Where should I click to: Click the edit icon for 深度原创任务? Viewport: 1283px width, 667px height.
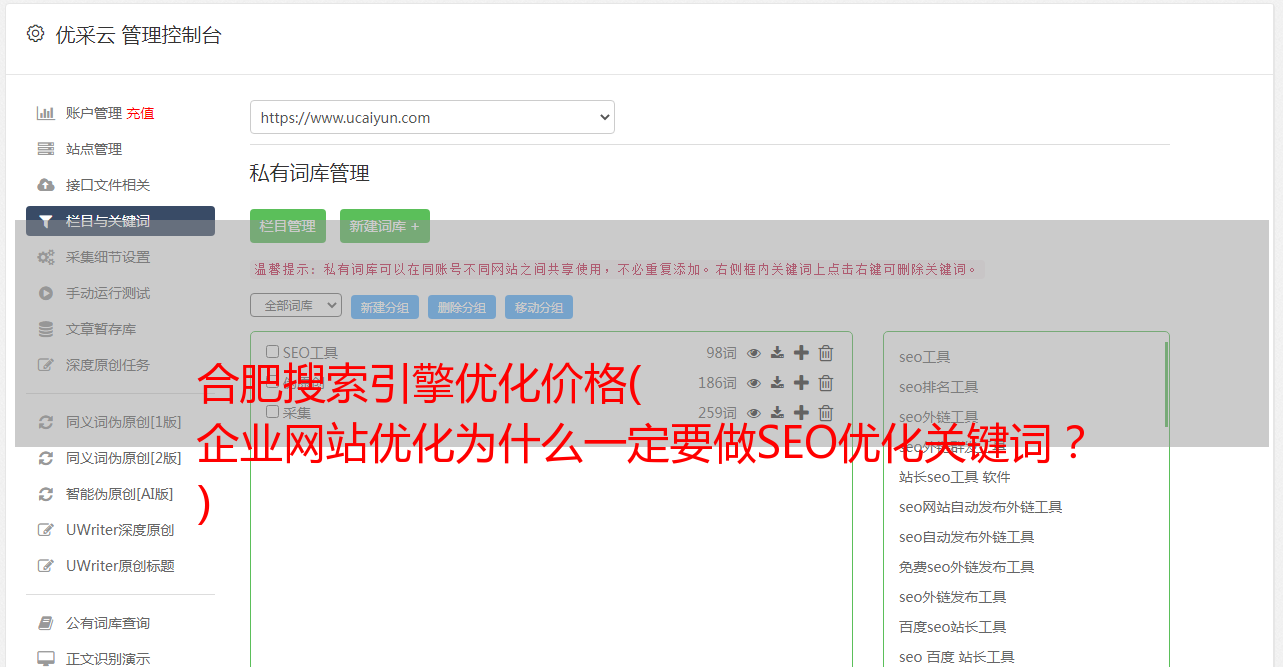click(x=46, y=365)
